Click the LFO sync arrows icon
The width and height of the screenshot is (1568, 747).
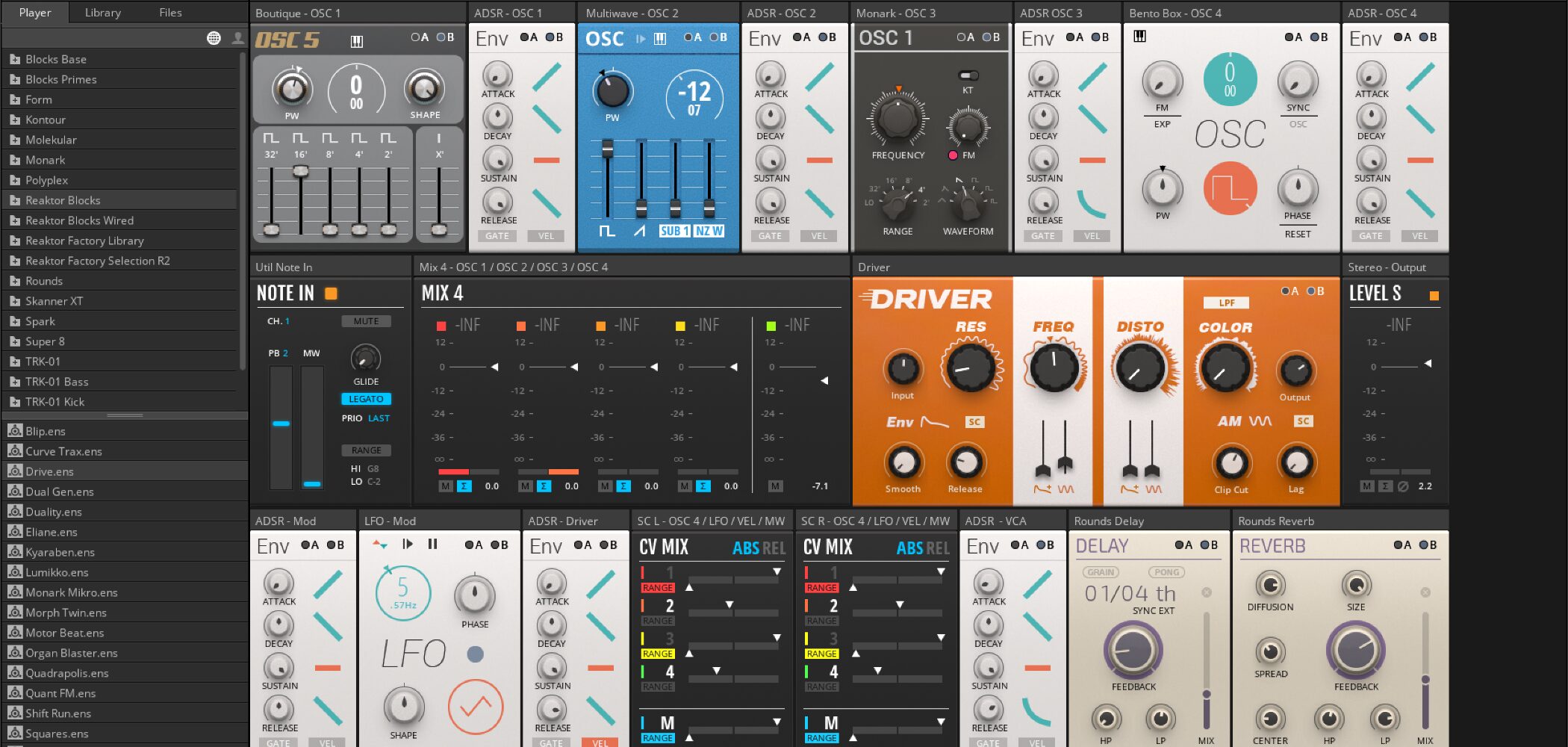click(x=380, y=545)
